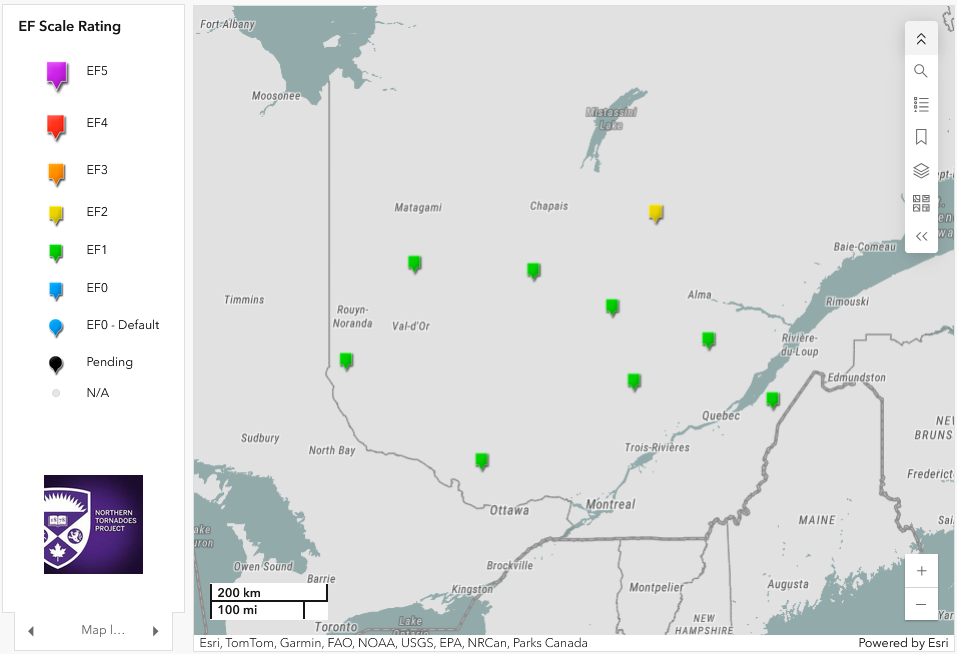
Task: Open the legend list tool
Action: [x=921, y=104]
